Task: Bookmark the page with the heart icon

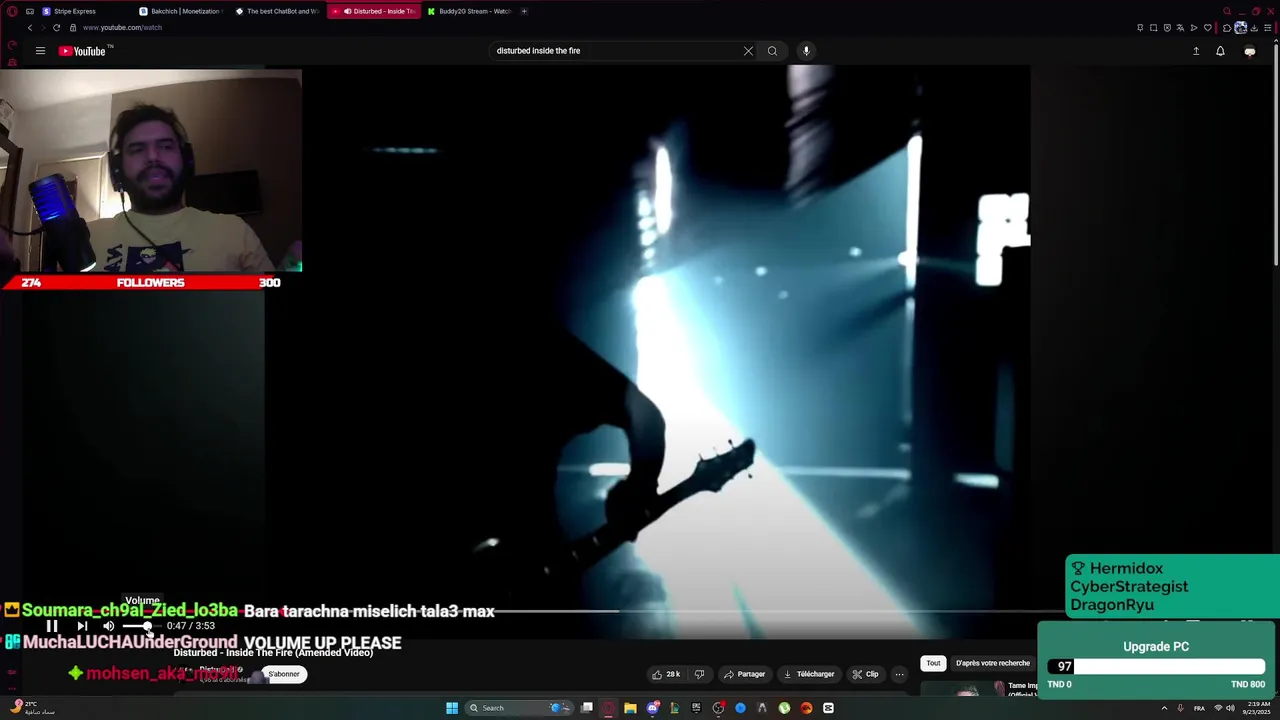Action: point(1207,28)
